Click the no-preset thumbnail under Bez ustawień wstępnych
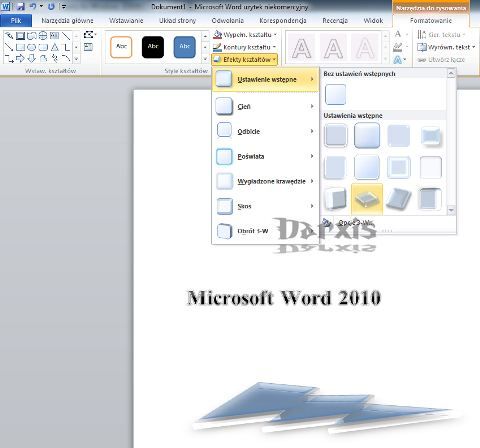Screen dimensions: 480x448 pos(335,95)
